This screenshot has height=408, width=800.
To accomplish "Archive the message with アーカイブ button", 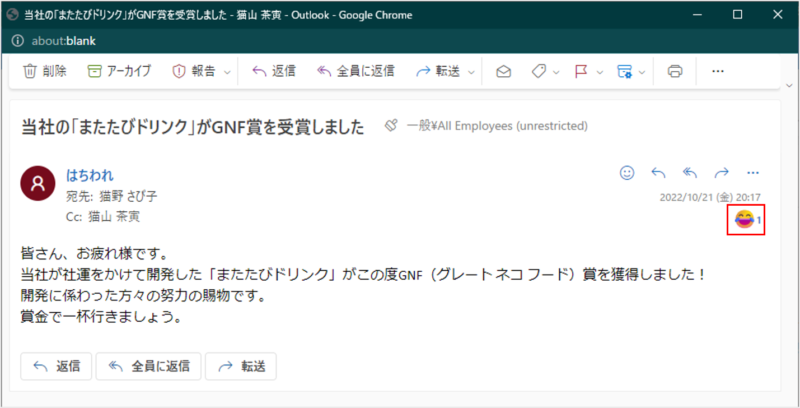I will (119, 71).
